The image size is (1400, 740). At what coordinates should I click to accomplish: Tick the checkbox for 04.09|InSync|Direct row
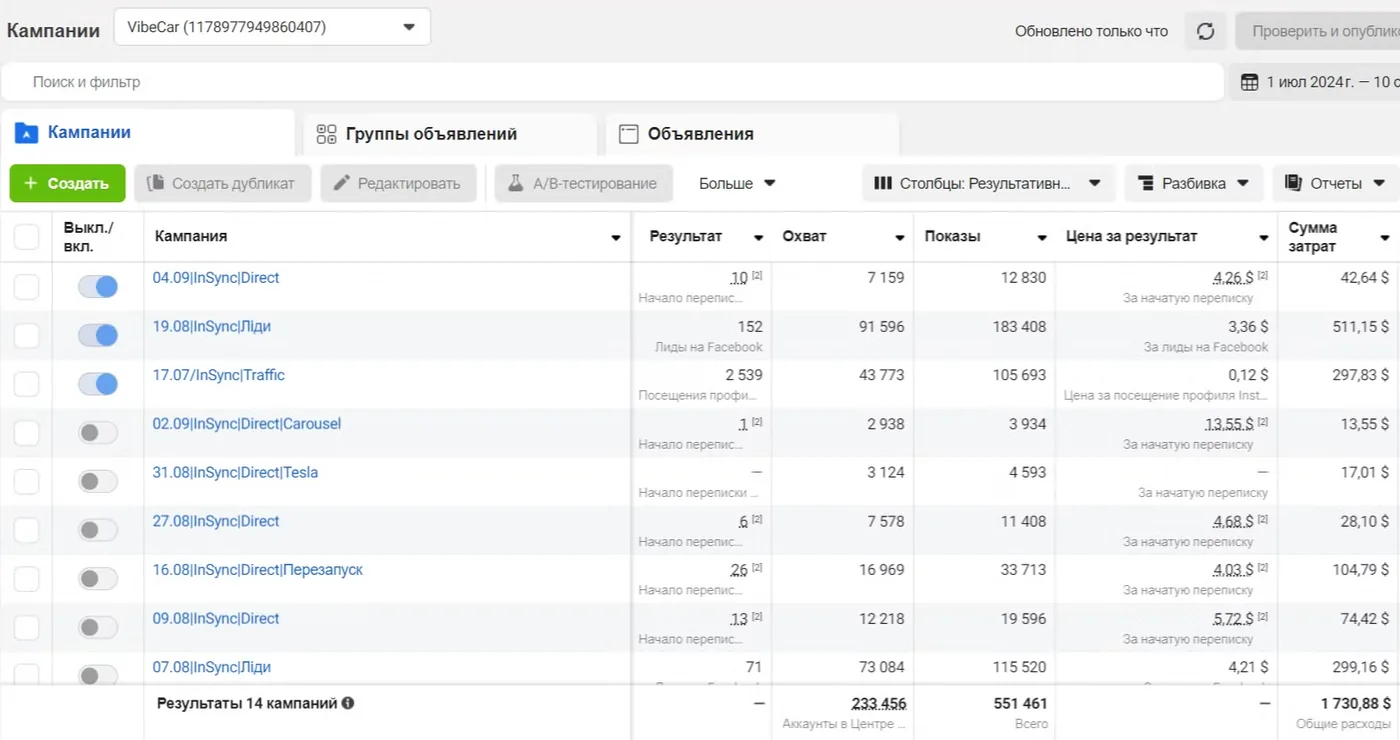coord(26,287)
